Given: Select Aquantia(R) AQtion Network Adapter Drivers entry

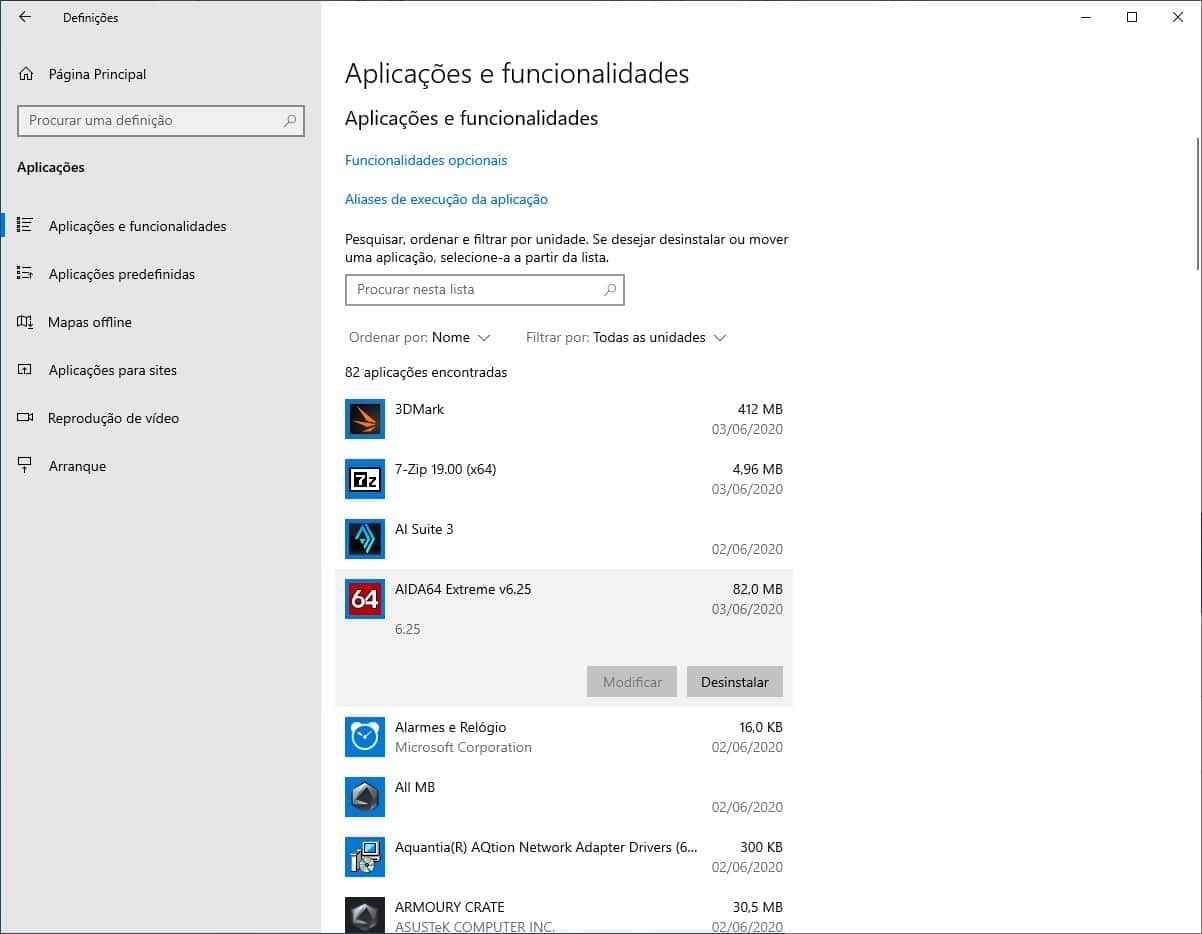Looking at the screenshot, I should click(547, 847).
